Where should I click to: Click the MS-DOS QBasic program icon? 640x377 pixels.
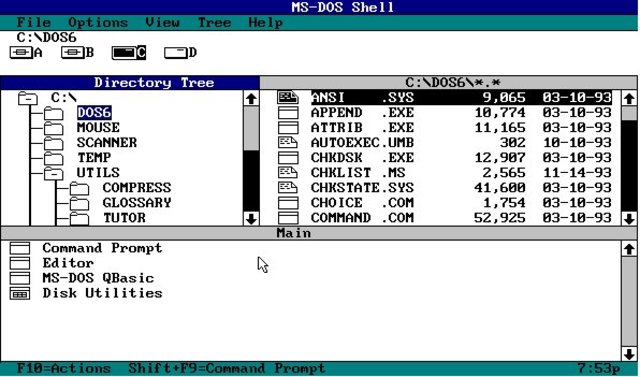20,278
